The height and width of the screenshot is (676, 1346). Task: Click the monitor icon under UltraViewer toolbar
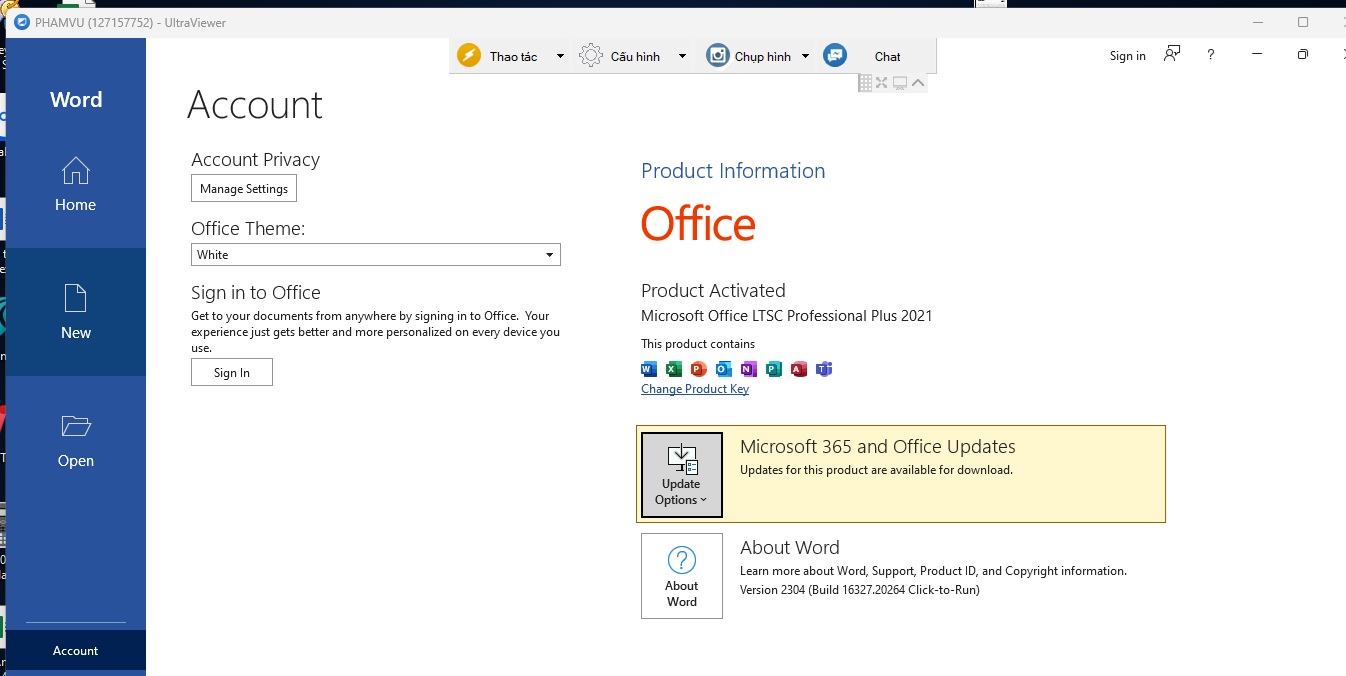coord(899,83)
